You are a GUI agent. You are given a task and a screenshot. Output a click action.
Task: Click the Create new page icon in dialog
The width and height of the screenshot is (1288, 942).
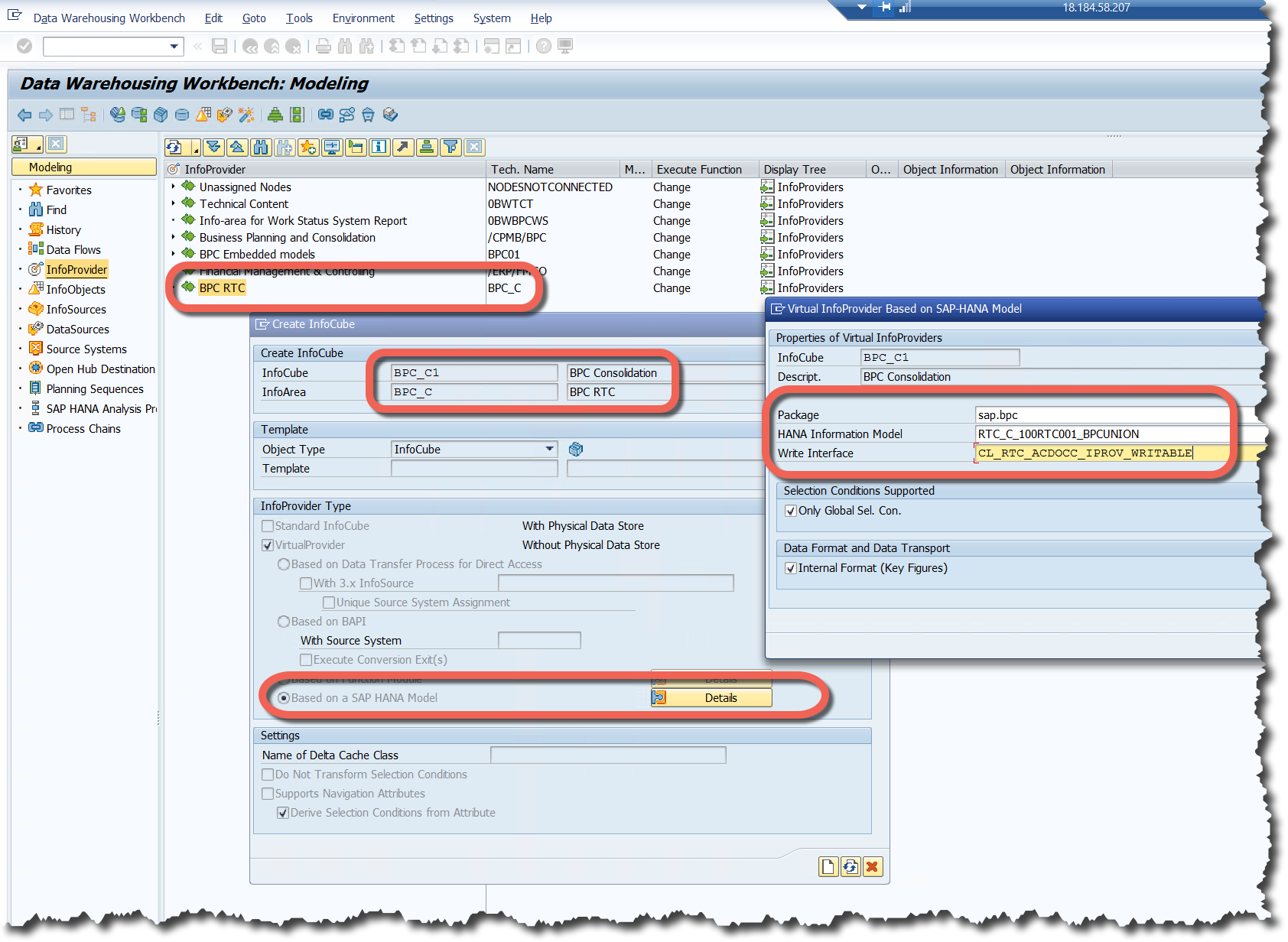point(828,866)
